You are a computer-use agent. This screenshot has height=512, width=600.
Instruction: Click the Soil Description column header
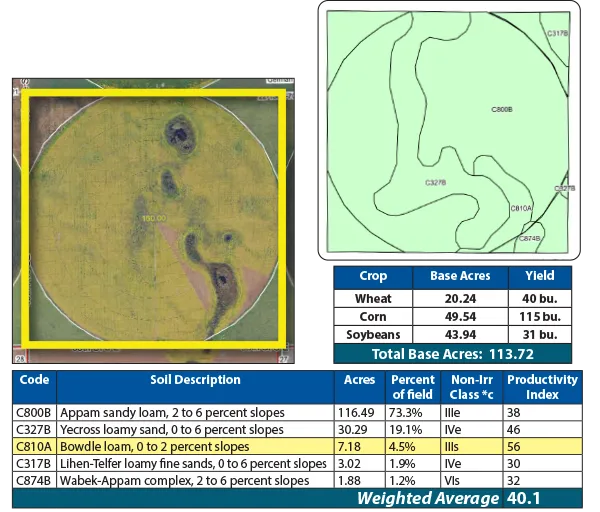(x=195, y=380)
